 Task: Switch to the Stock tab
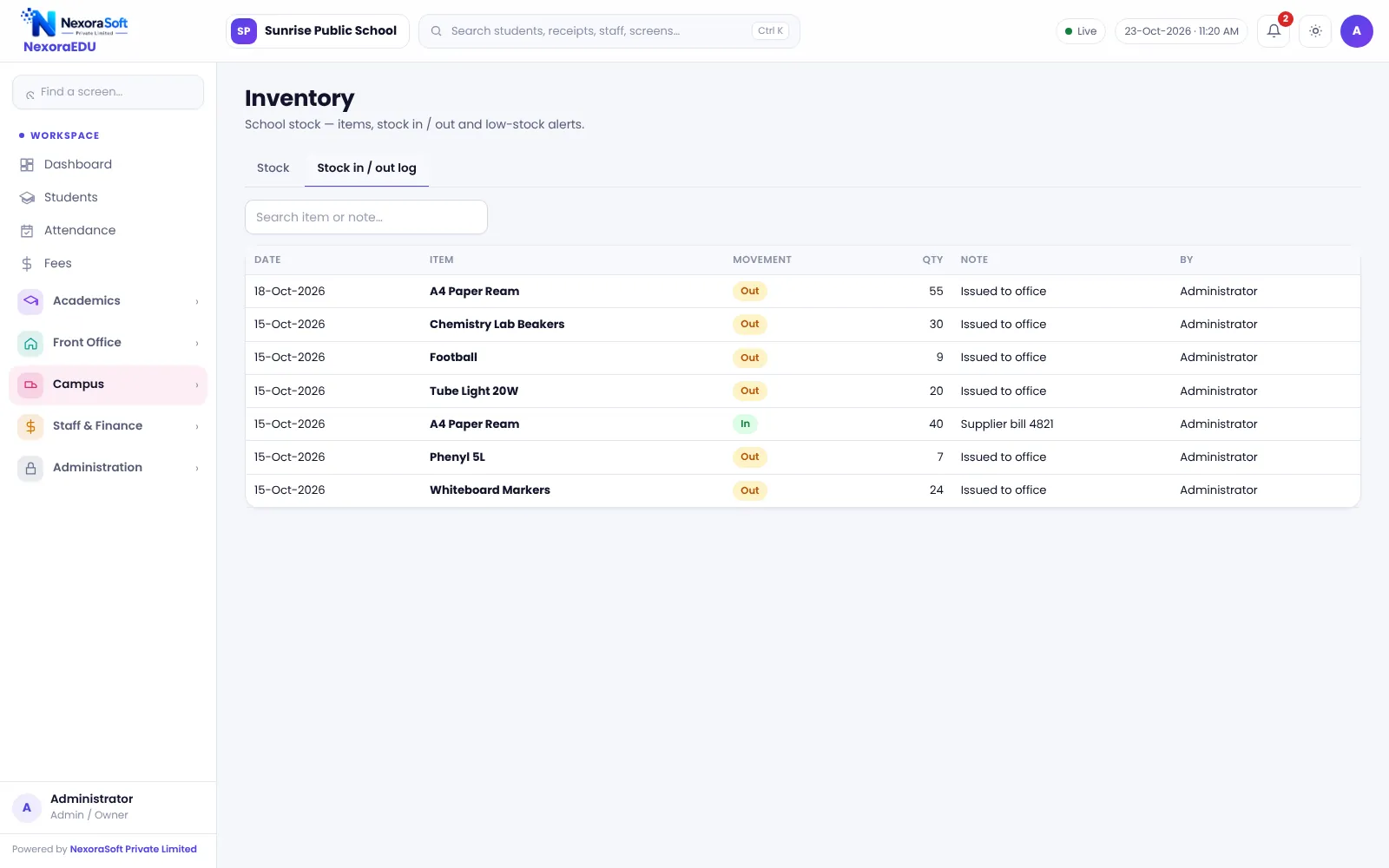tap(273, 168)
